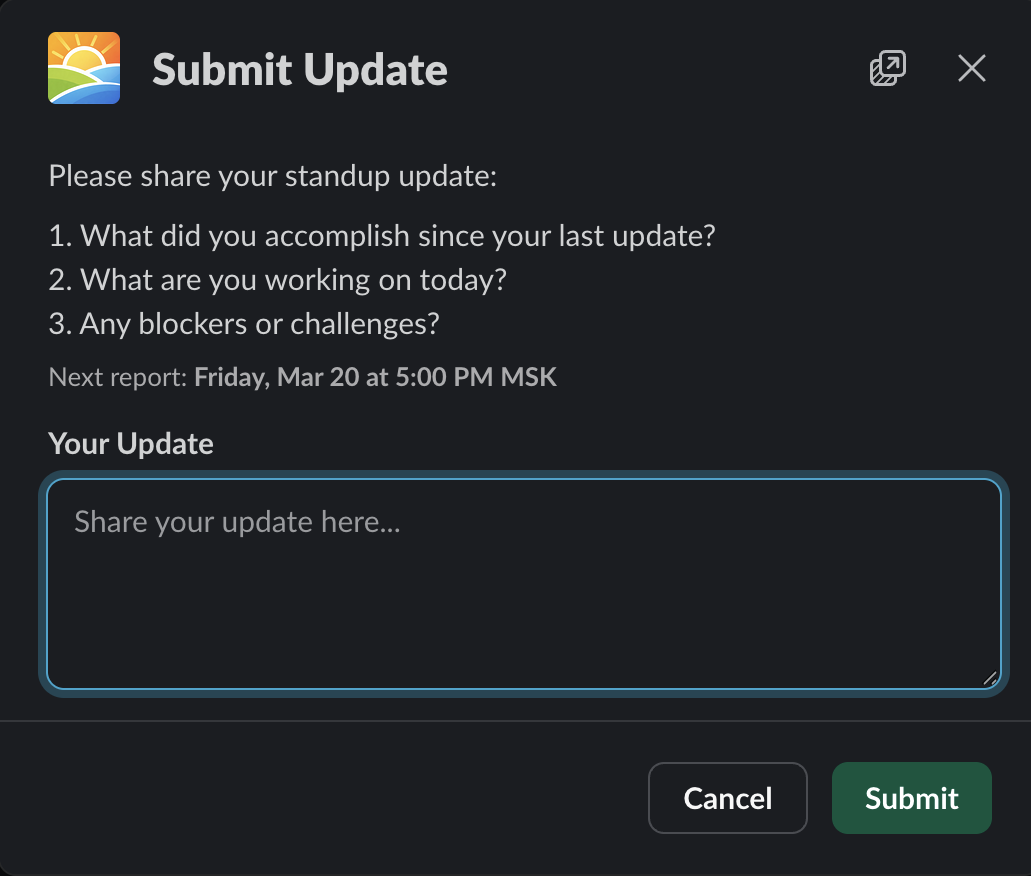Open the dialog in a new window

tap(888, 69)
